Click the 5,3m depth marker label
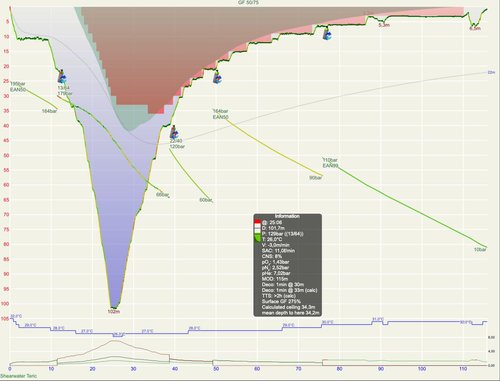The height and width of the screenshot is (381, 500). (384, 25)
